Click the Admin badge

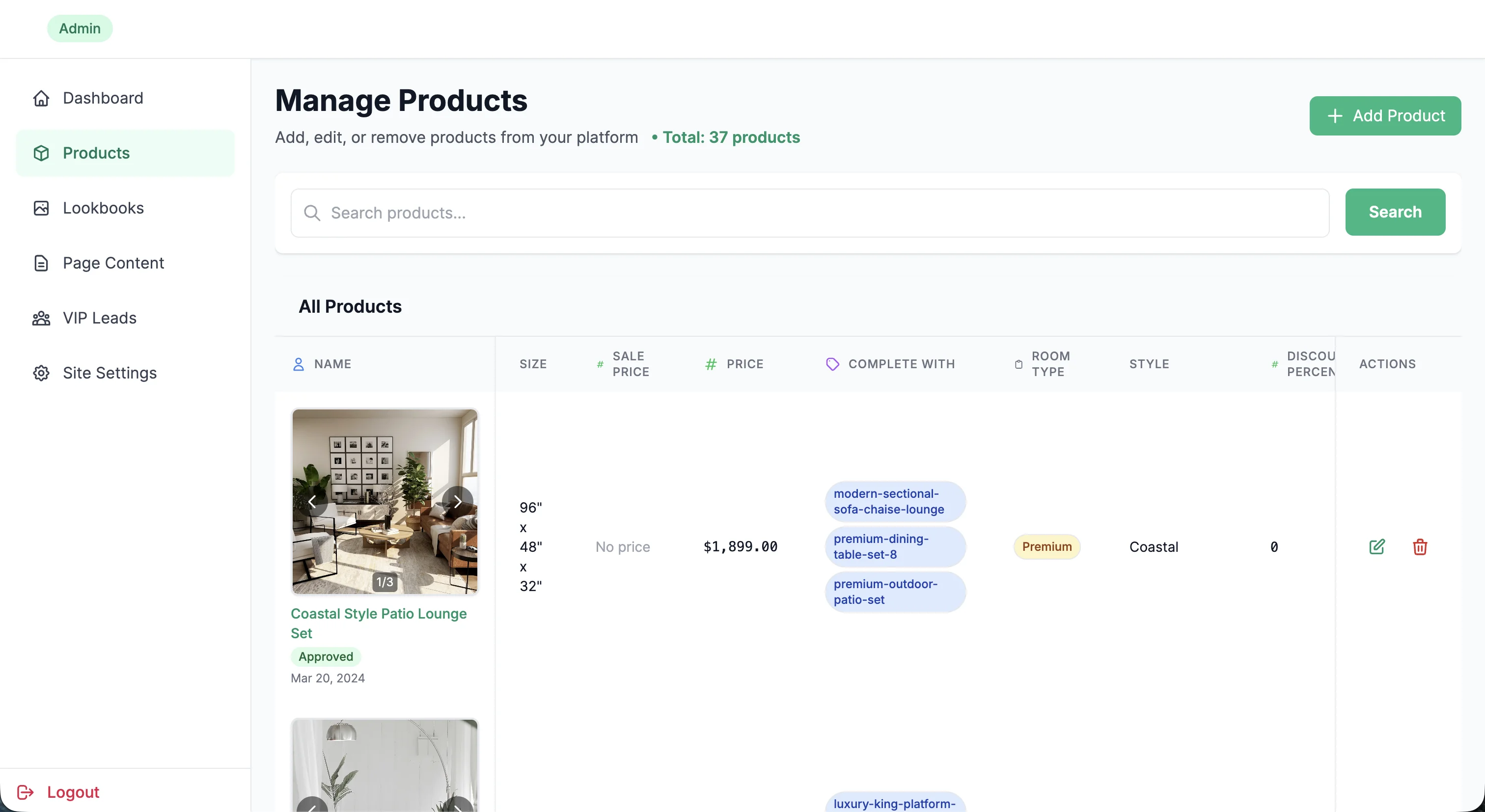tap(80, 28)
